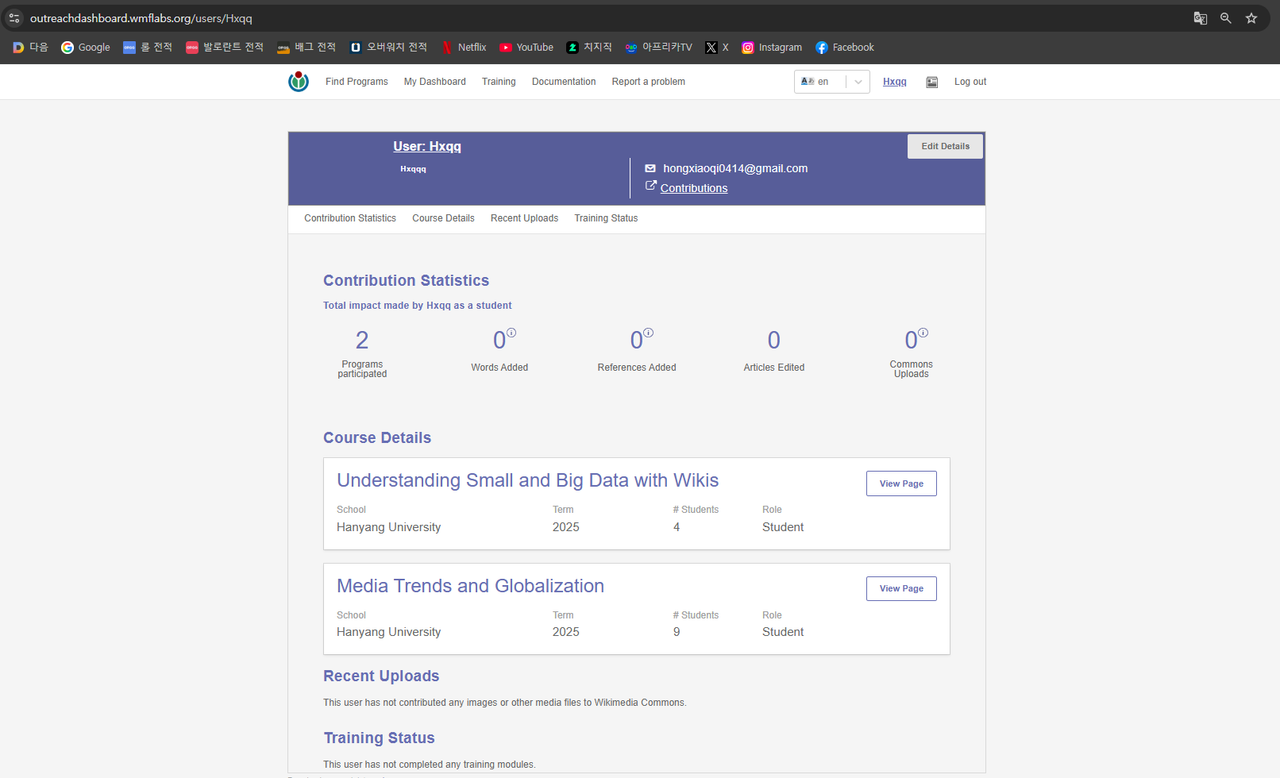The width and height of the screenshot is (1280, 778).
Task: Click the '2' Programs participated count
Action: [362, 341]
